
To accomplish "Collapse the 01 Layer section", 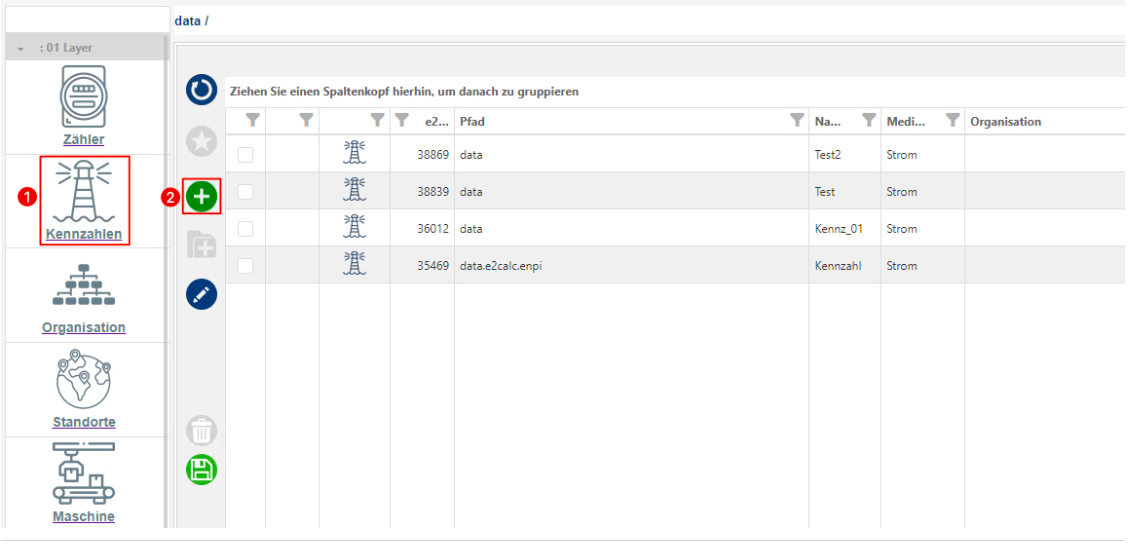I will [20, 49].
